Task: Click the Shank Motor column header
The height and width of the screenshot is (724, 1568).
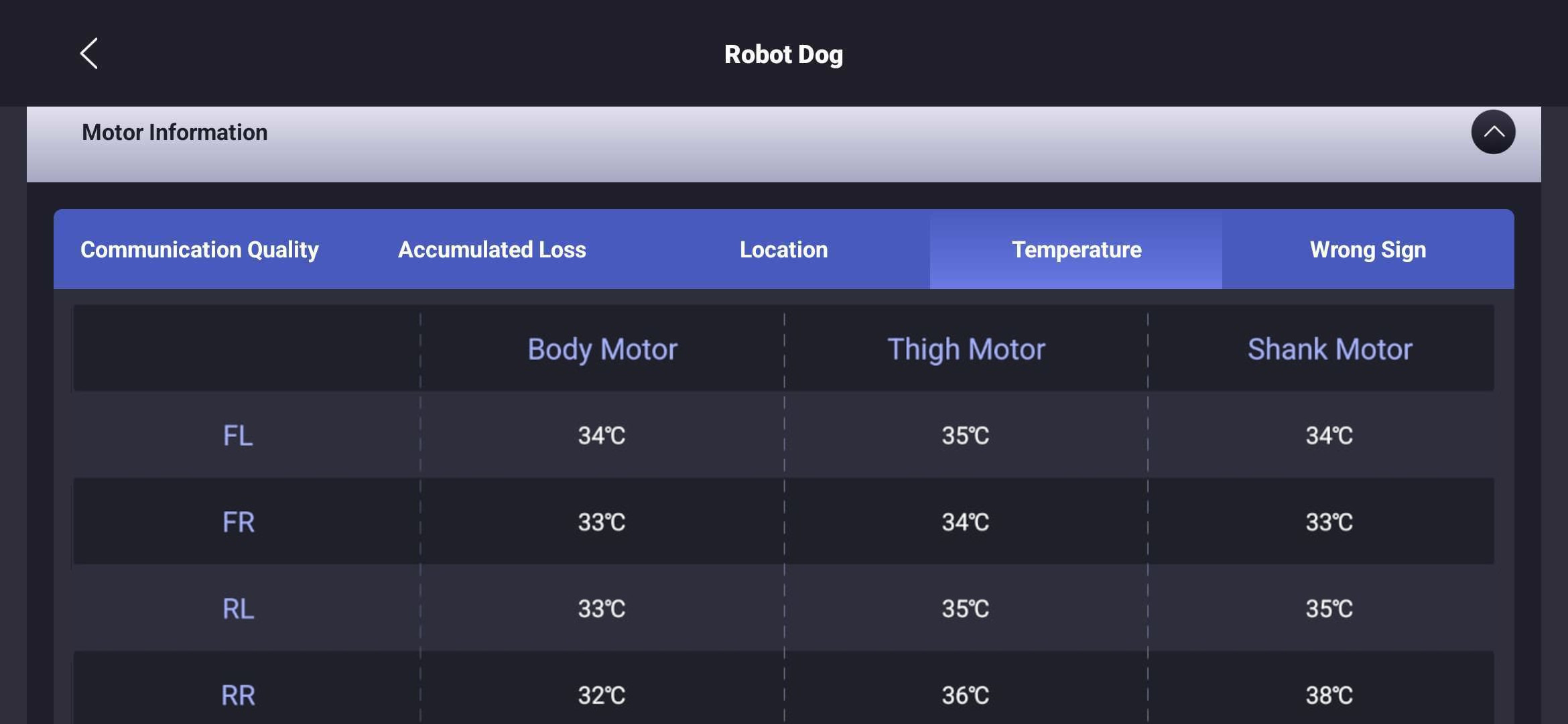Action: [1329, 349]
